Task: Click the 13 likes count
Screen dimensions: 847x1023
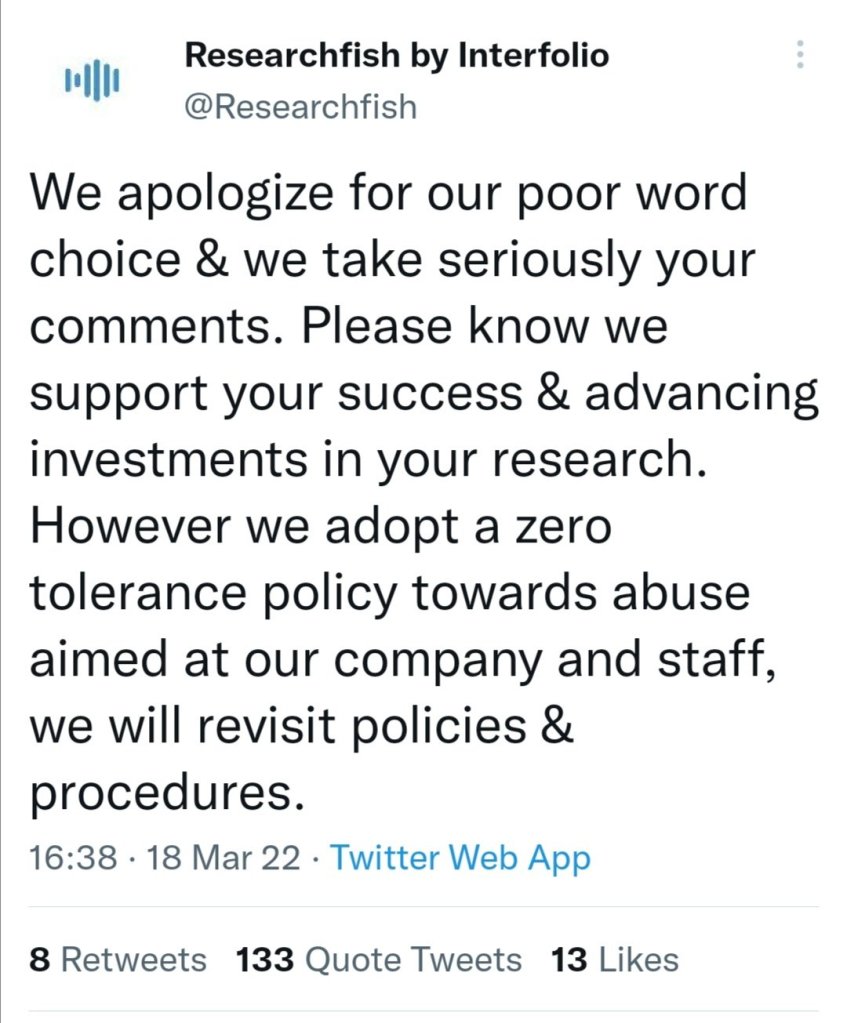Action: (x=569, y=960)
